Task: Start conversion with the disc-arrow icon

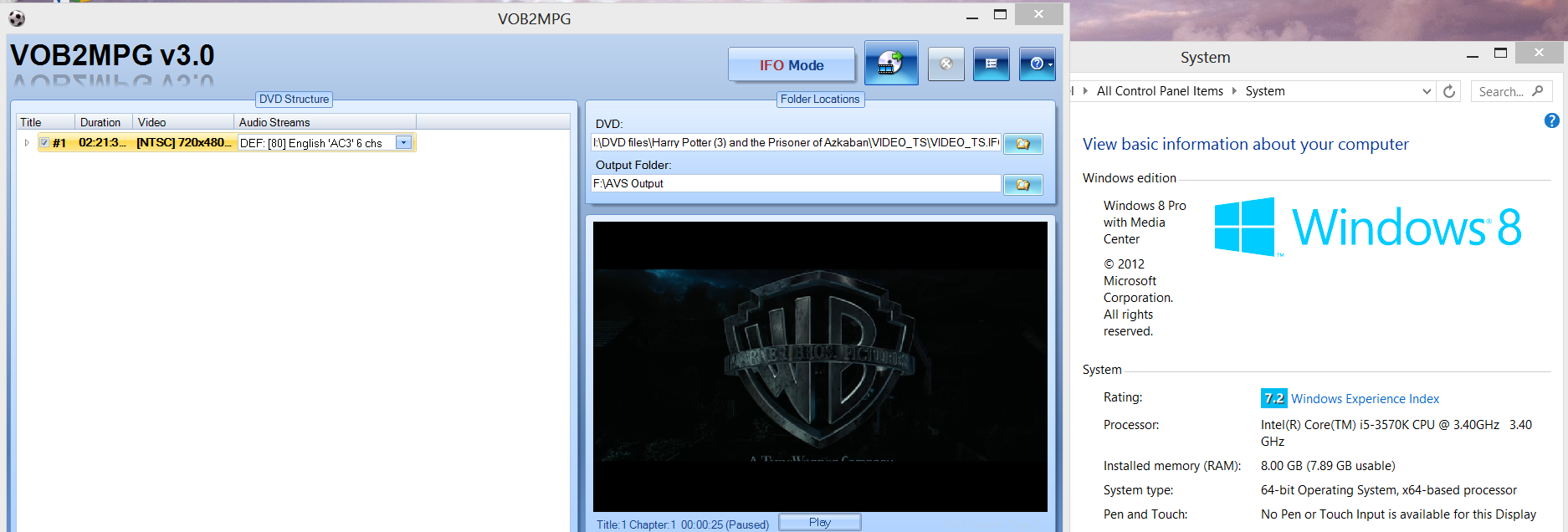Action: (x=891, y=63)
